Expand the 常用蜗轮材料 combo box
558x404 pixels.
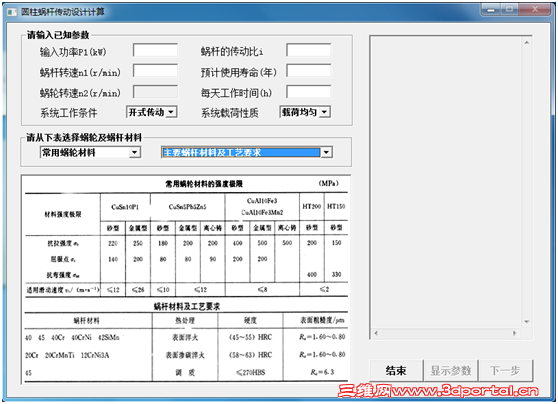pyautogui.click(x=134, y=153)
